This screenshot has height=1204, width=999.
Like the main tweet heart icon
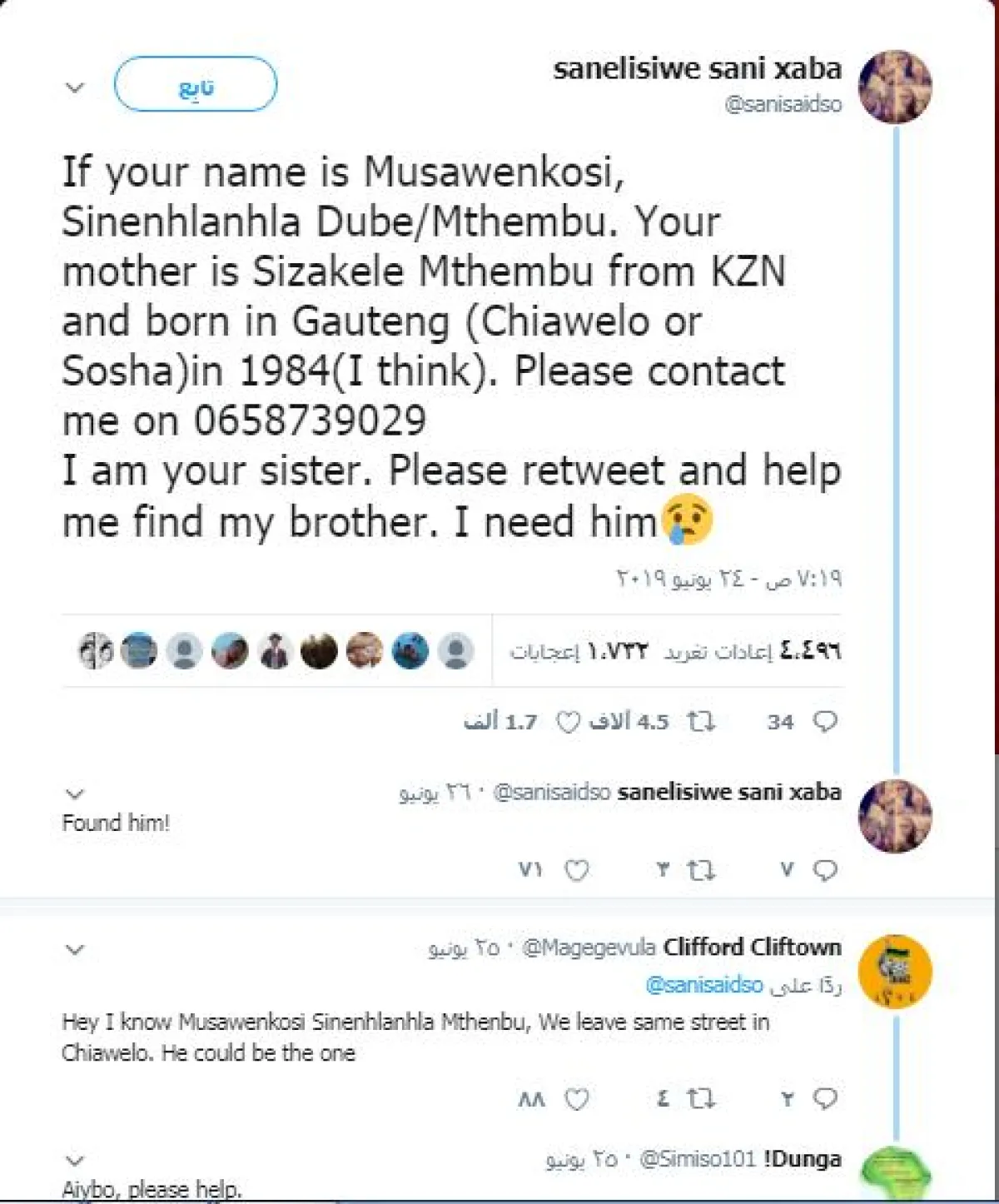568,722
